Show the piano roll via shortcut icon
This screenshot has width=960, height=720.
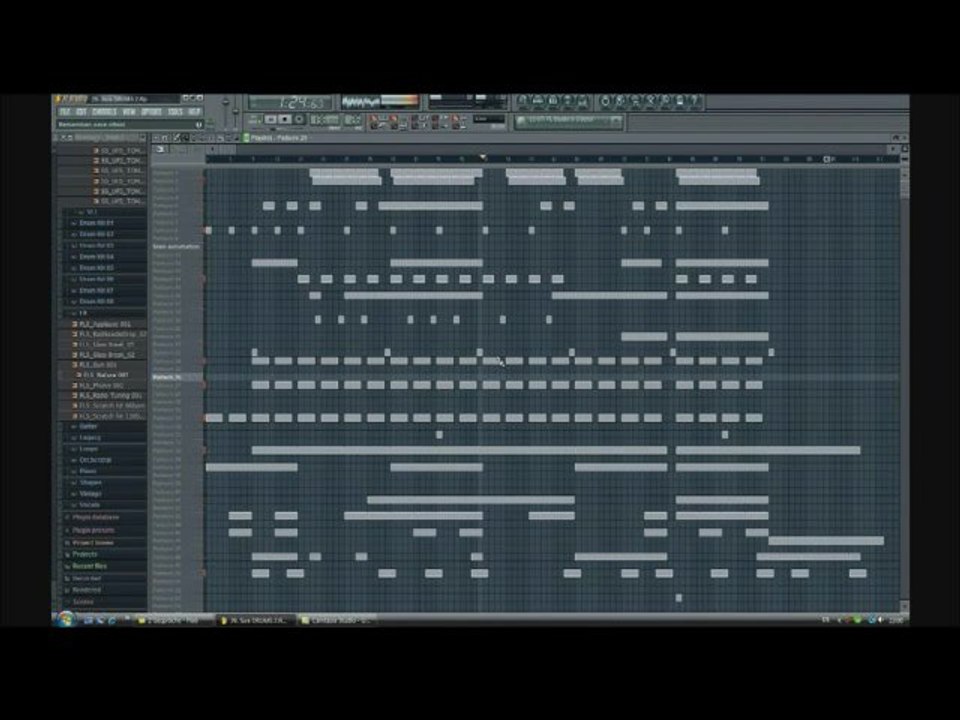coord(553,101)
